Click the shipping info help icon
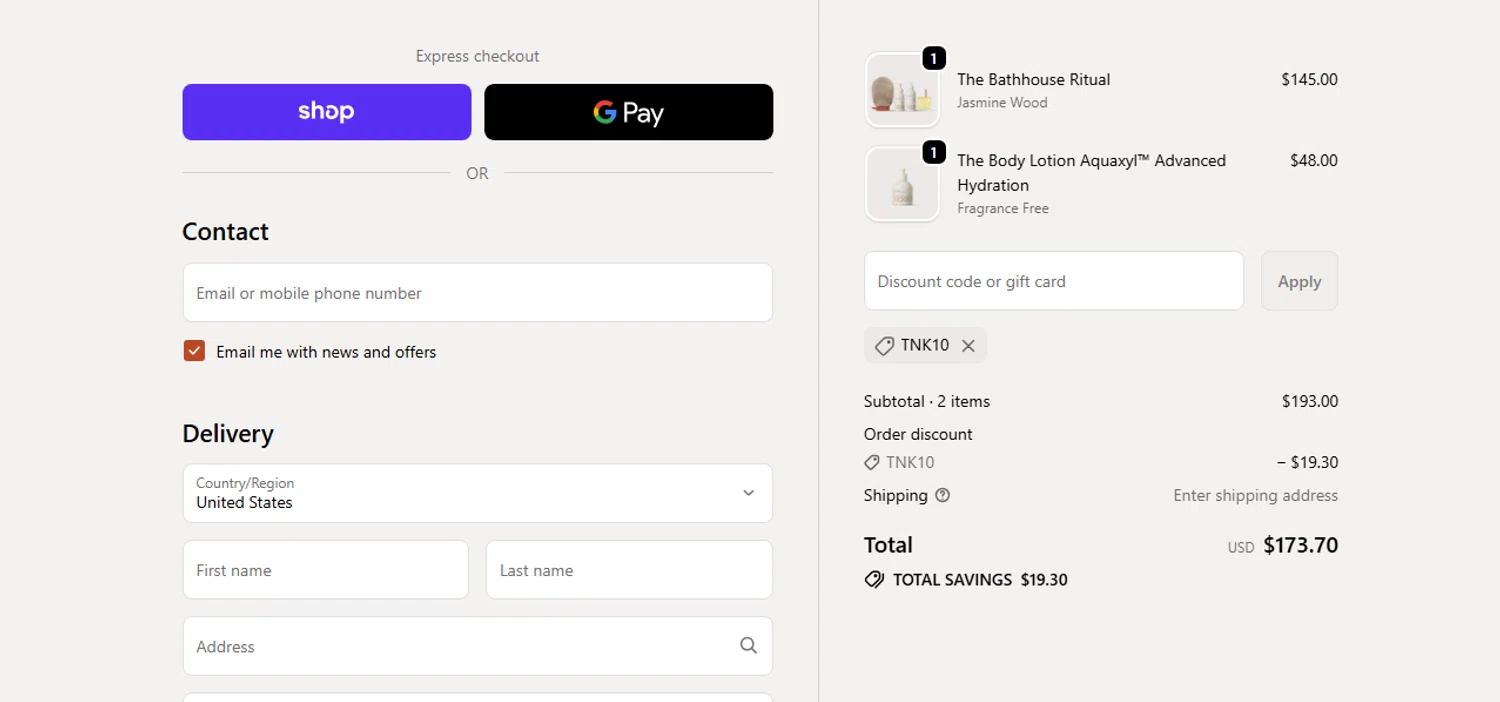This screenshot has width=1500, height=702. (x=942, y=495)
